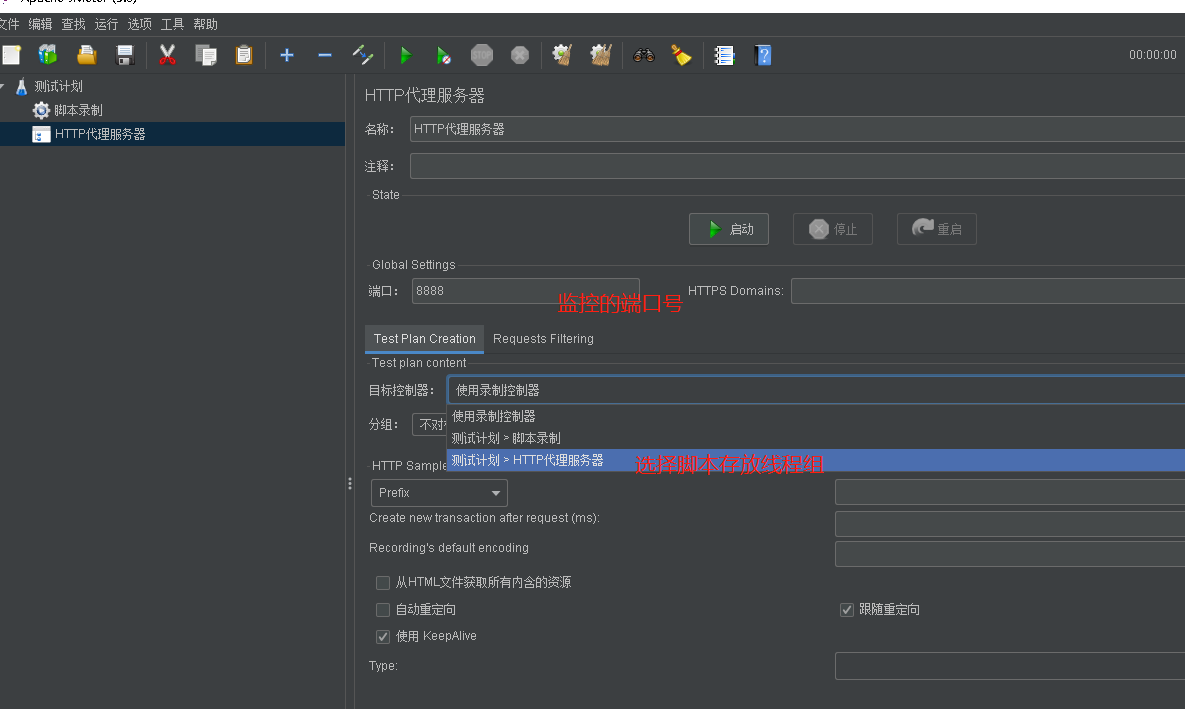Toggle 从HTML文件获取所有内含的资源 checkbox

(x=383, y=583)
